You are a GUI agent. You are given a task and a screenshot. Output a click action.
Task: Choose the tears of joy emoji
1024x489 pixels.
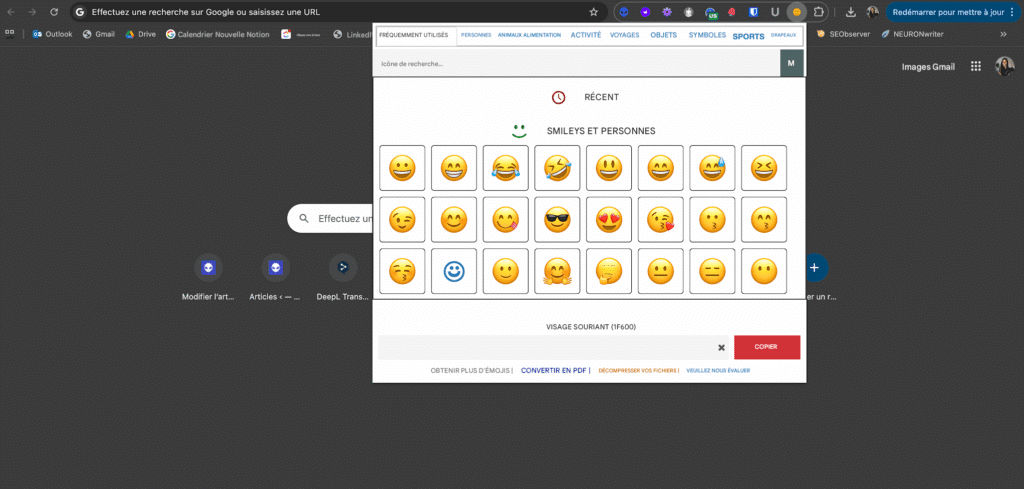click(505, 168)
